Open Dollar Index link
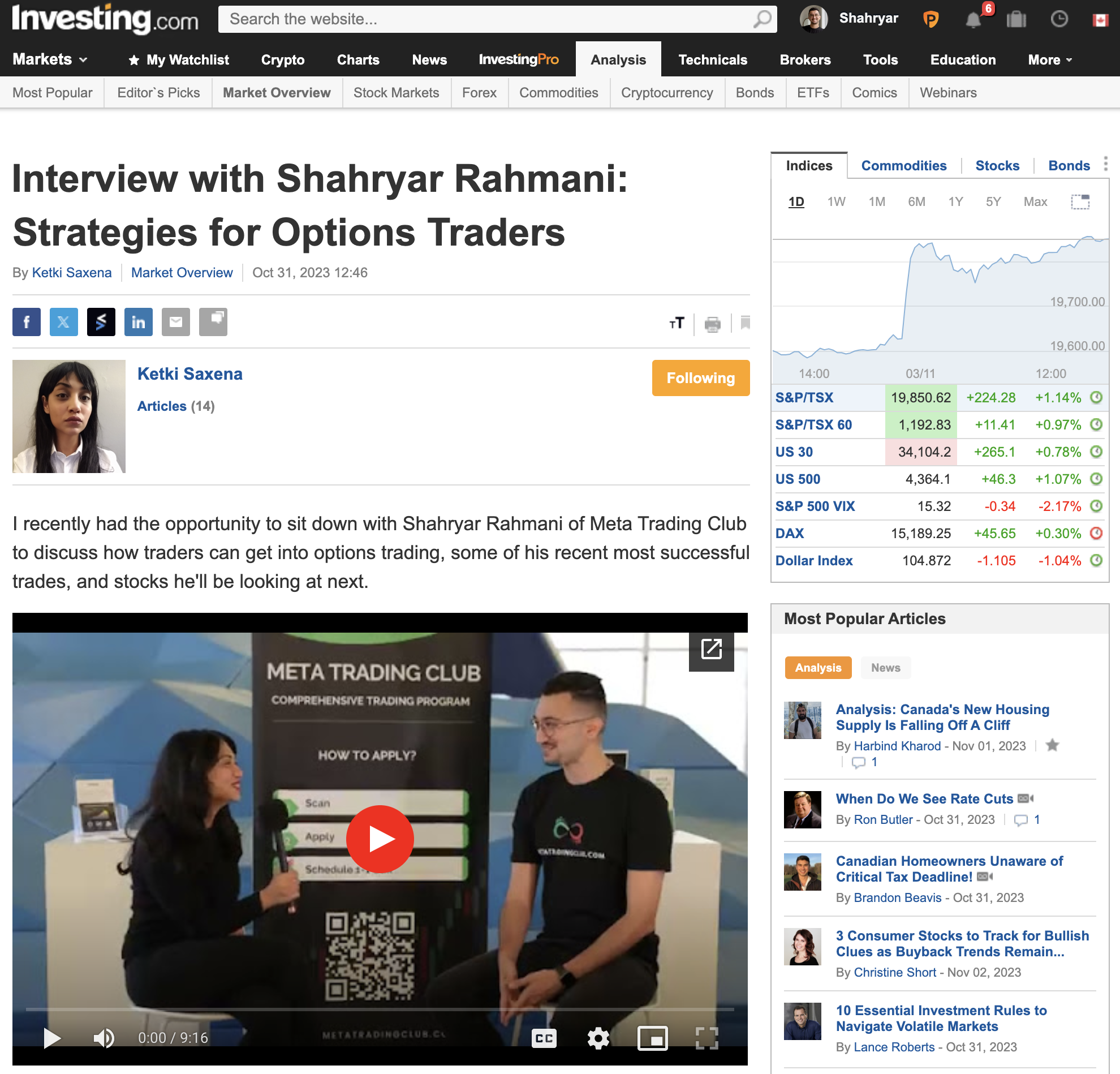 [814, 561]
